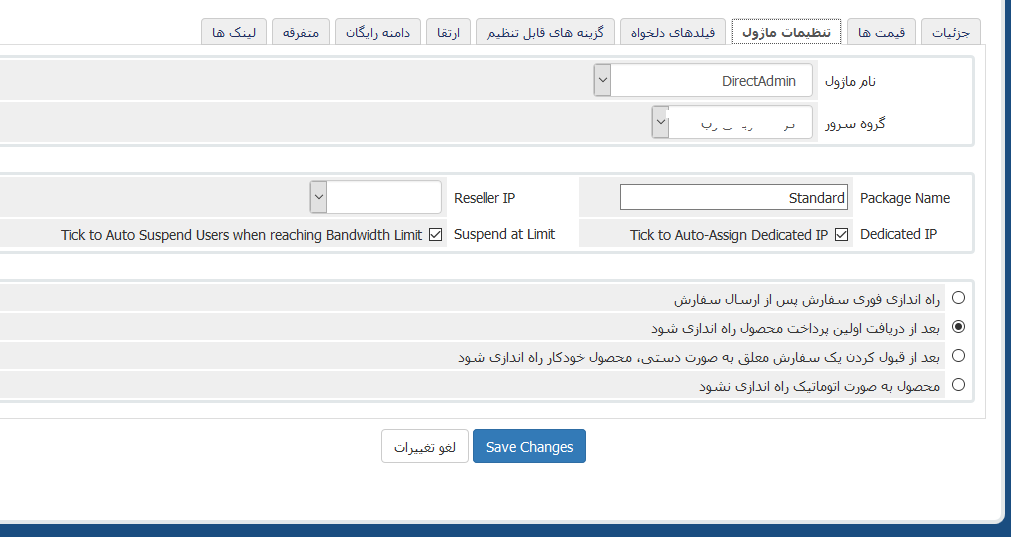Switch to the دامنه رایگان tab
Screen dimensions: 1011x537
coord(378,33)
